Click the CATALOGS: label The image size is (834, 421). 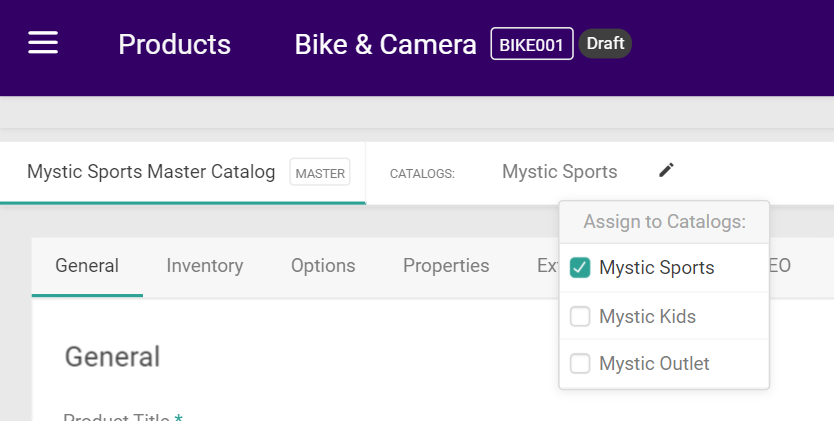coord(422,174)
